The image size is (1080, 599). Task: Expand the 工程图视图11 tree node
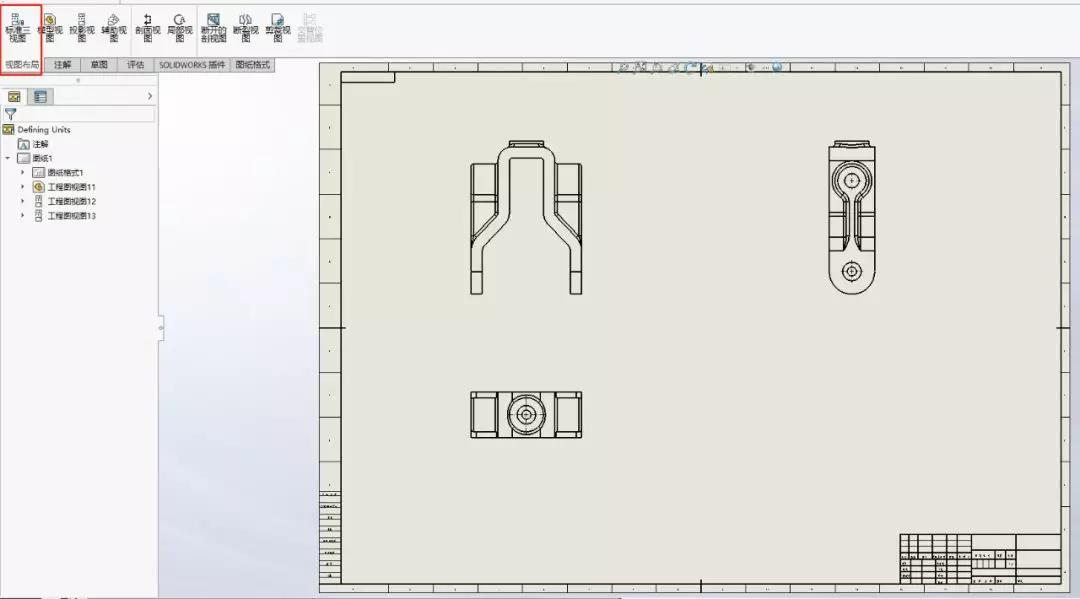click(x=22, y=187)
